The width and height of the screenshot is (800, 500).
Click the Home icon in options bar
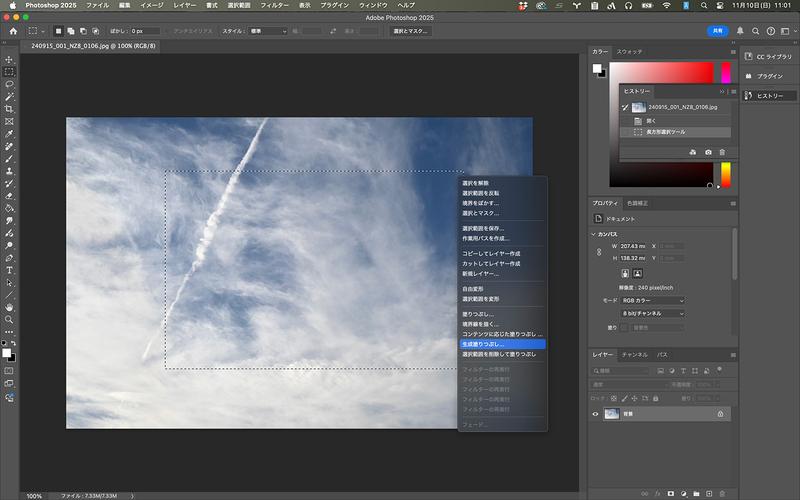point(13,31)
